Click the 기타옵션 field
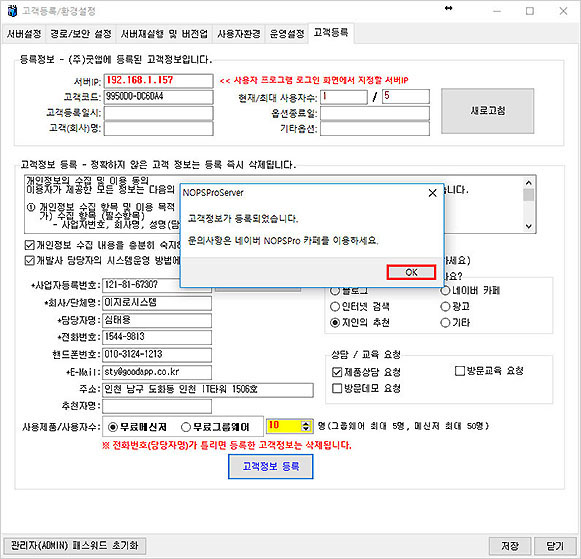Viewport: 581px width, 559px height. tap(375, 129)
